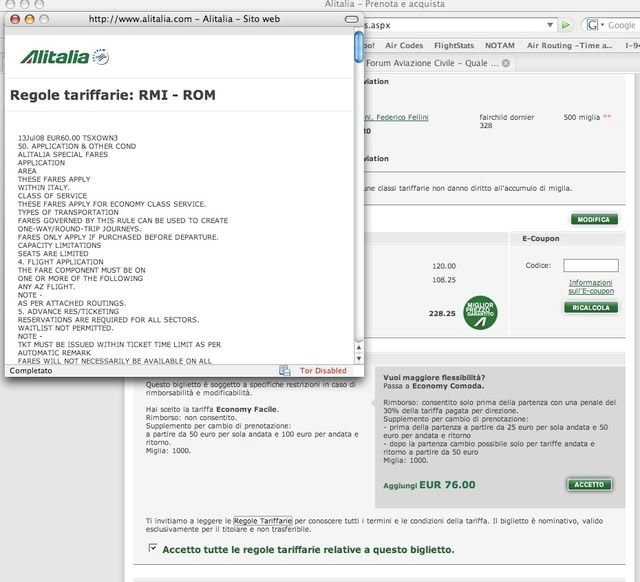The width and height of the screenshot is (640, 582).
Task: Click the Google search input field
Action: [x=622, y=25]
